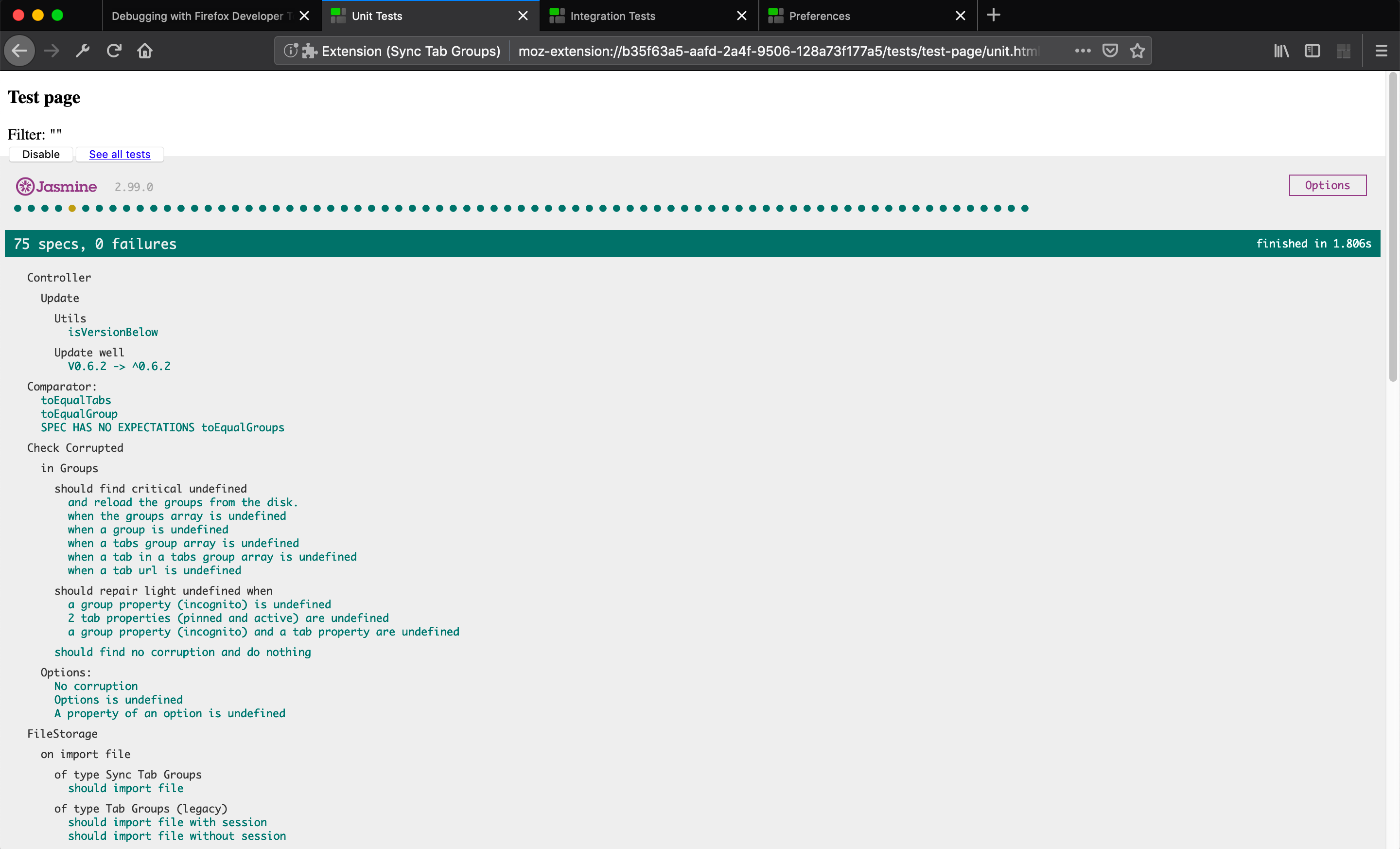Open the isVersionBelow spec
This screenshot has width=1400, height=849.
click(113, 333)
